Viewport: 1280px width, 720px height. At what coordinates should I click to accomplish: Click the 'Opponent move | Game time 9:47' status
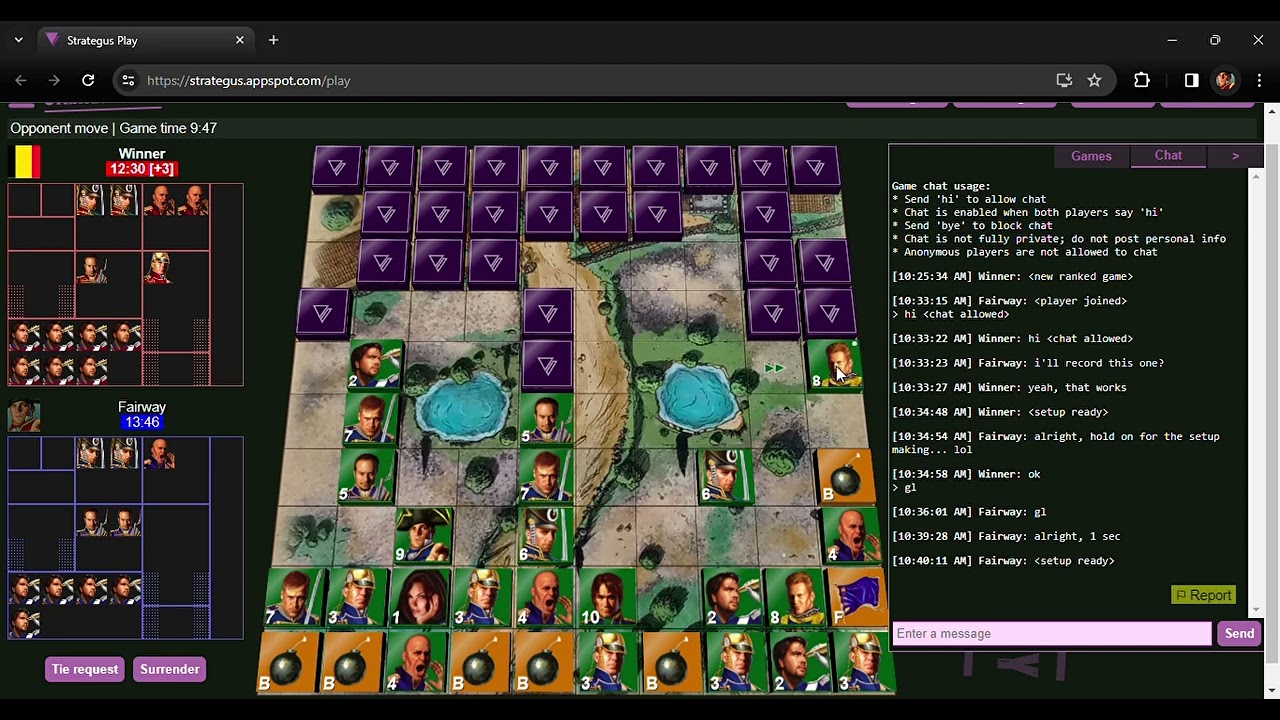tap(113, 128)
